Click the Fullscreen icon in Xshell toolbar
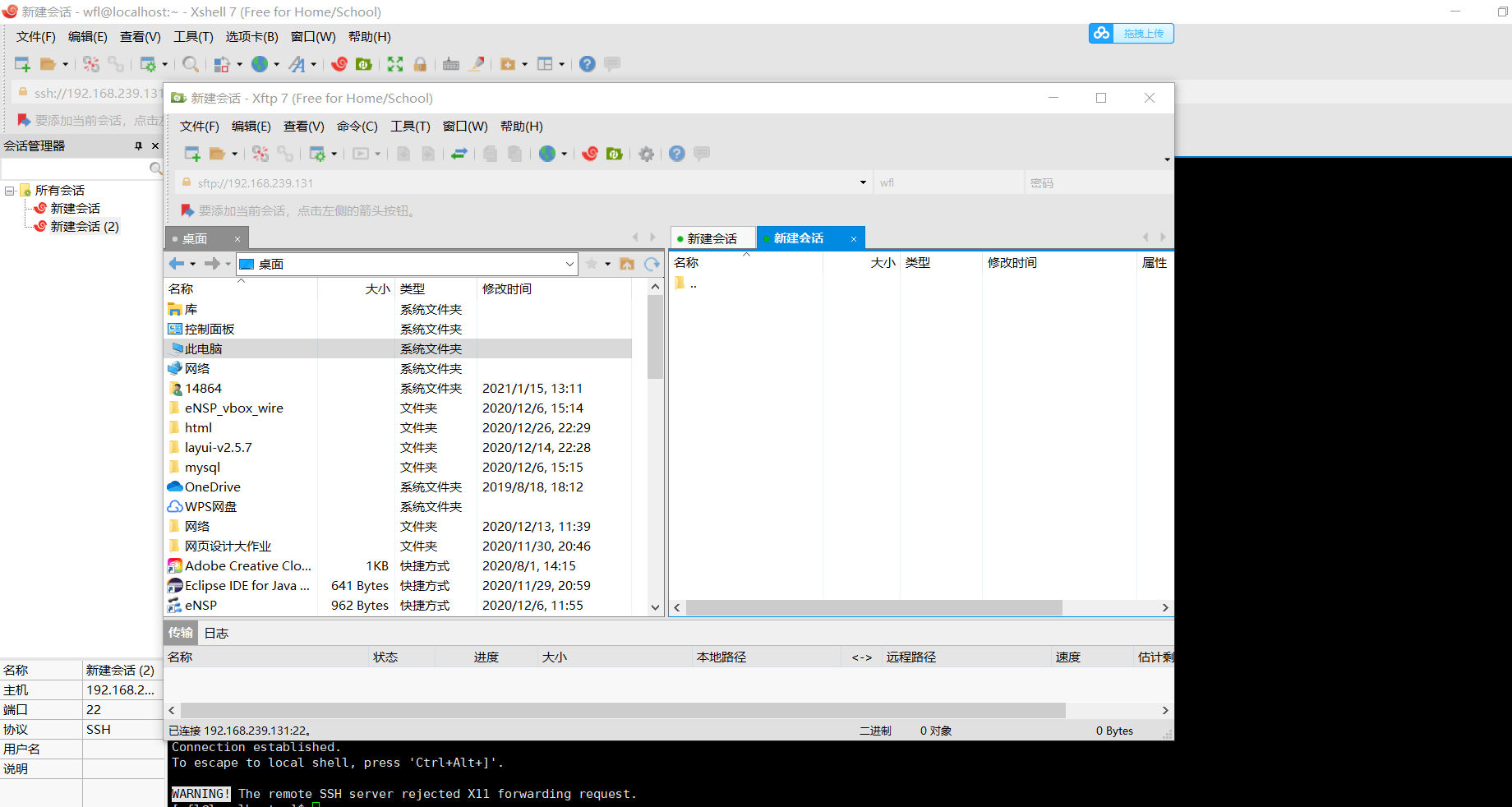Viewport: 1512px width, 807px height. 395,64
